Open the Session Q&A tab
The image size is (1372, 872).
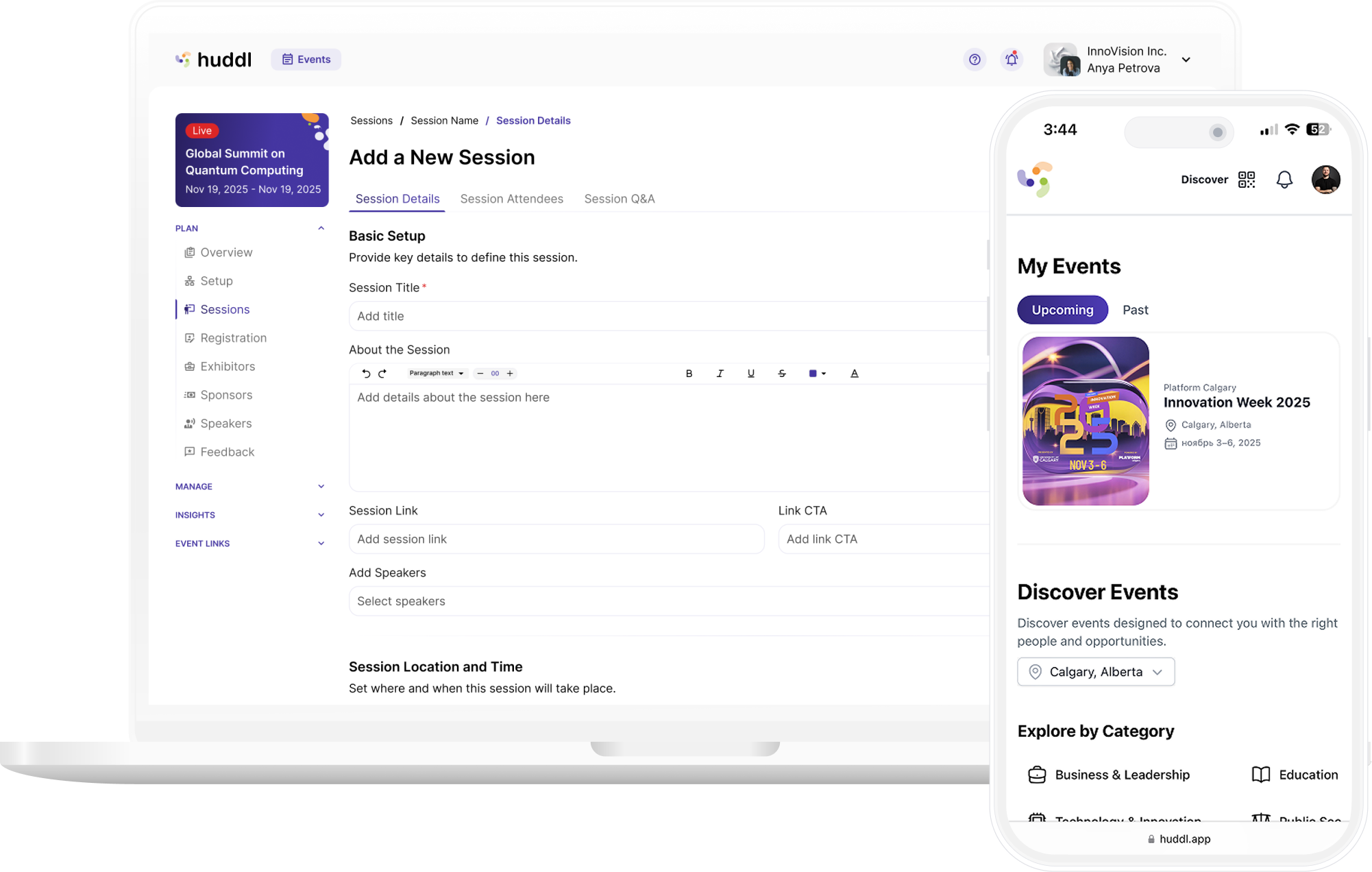[x=620, y=199]
